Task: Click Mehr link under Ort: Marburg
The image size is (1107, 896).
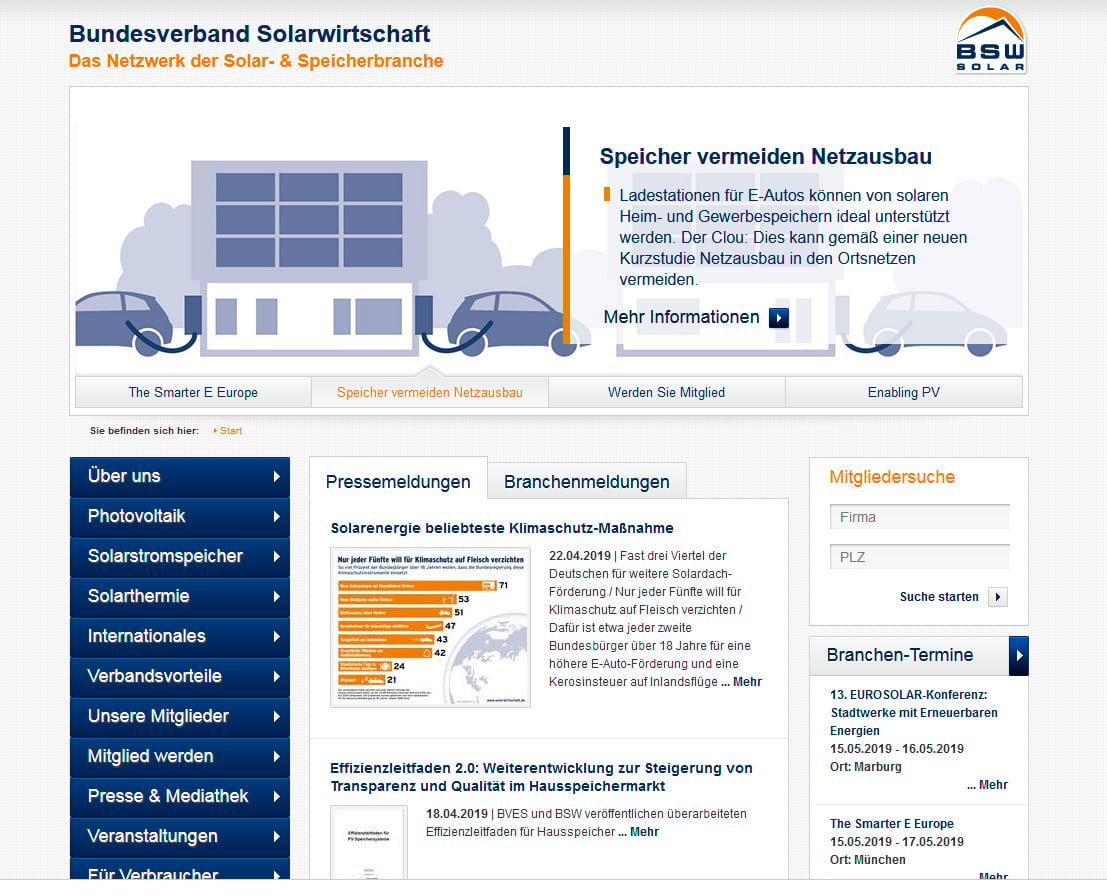Action: click(988, 785)
